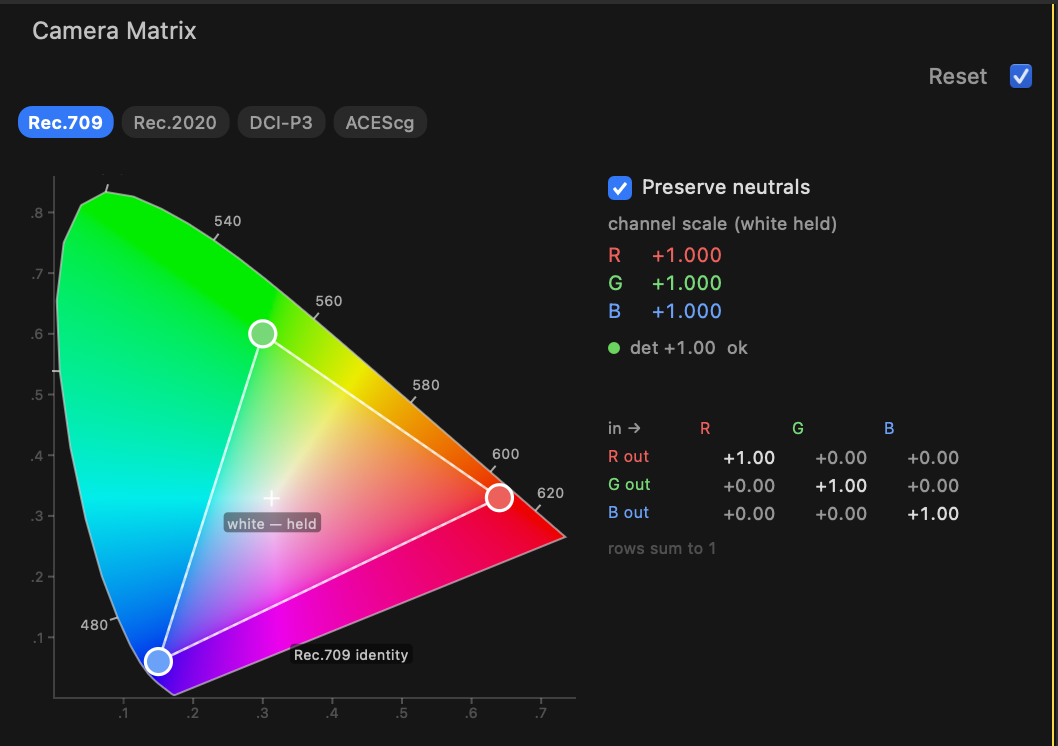Click the 'B out' row label
The image size is (1058, 746).
click(x=628, y=513)
